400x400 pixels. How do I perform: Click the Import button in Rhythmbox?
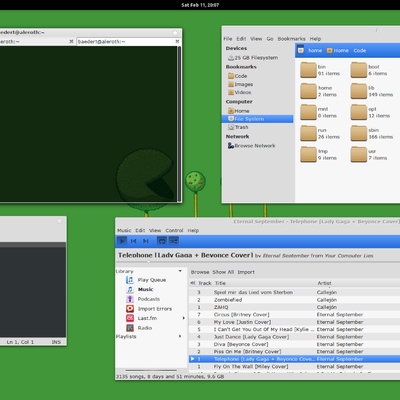click(246, 272)
